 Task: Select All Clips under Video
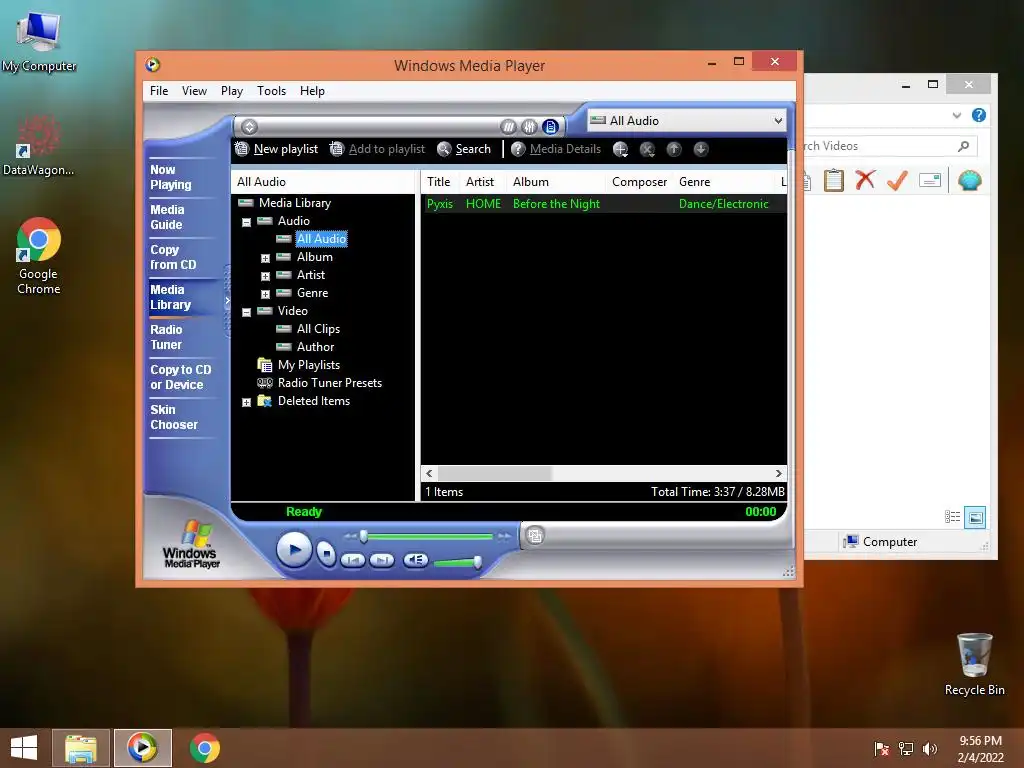click(x=318, y=329)
